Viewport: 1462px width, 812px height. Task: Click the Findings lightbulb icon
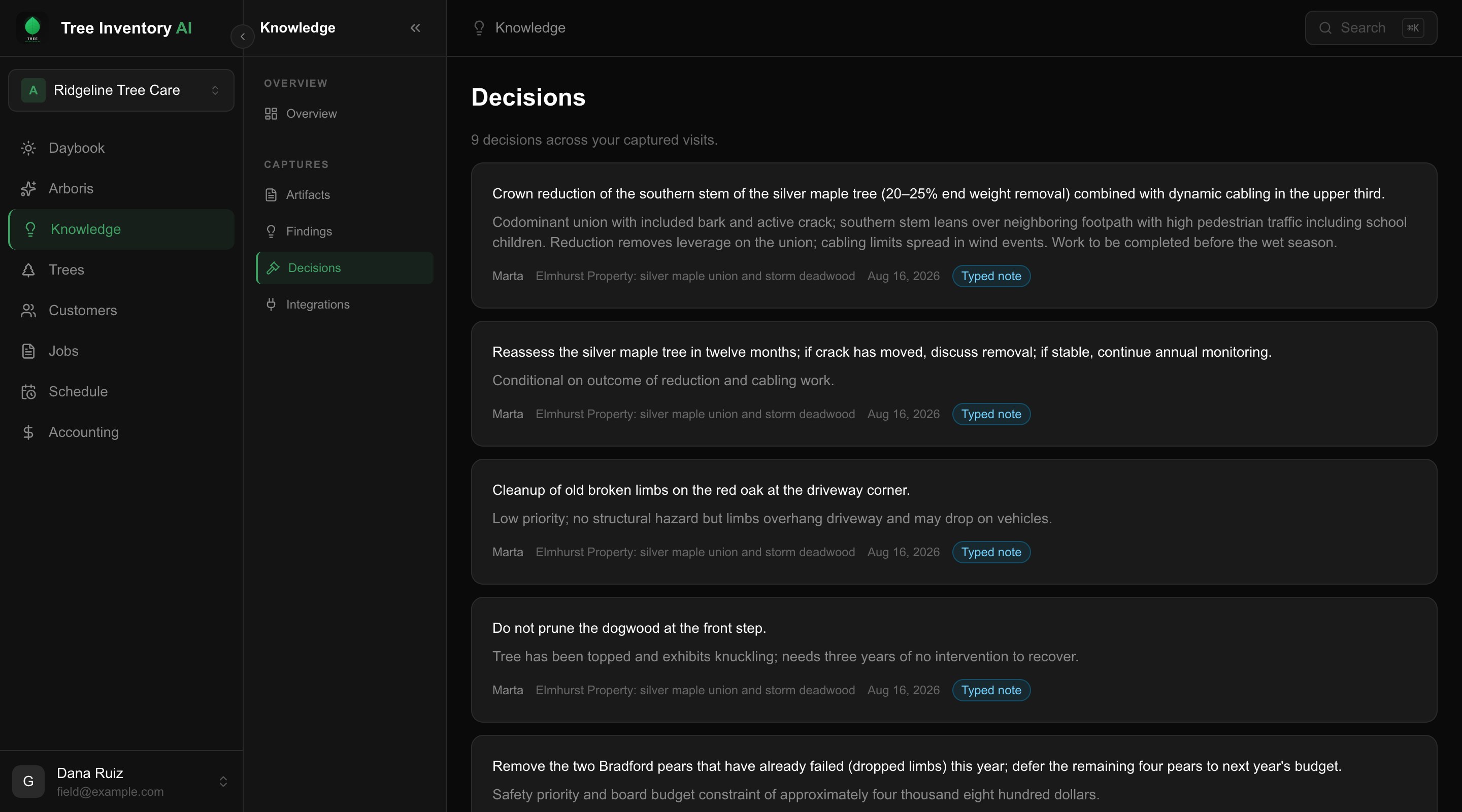(x=271, y=231)
